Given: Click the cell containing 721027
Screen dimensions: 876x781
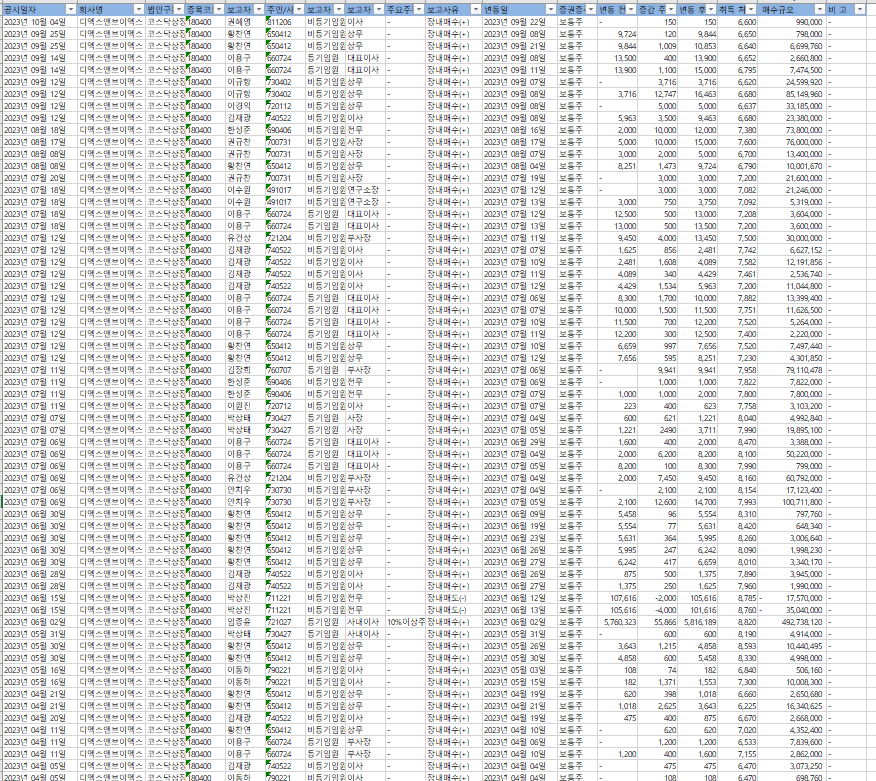Looking at the screenshot, I should [285, 622].
